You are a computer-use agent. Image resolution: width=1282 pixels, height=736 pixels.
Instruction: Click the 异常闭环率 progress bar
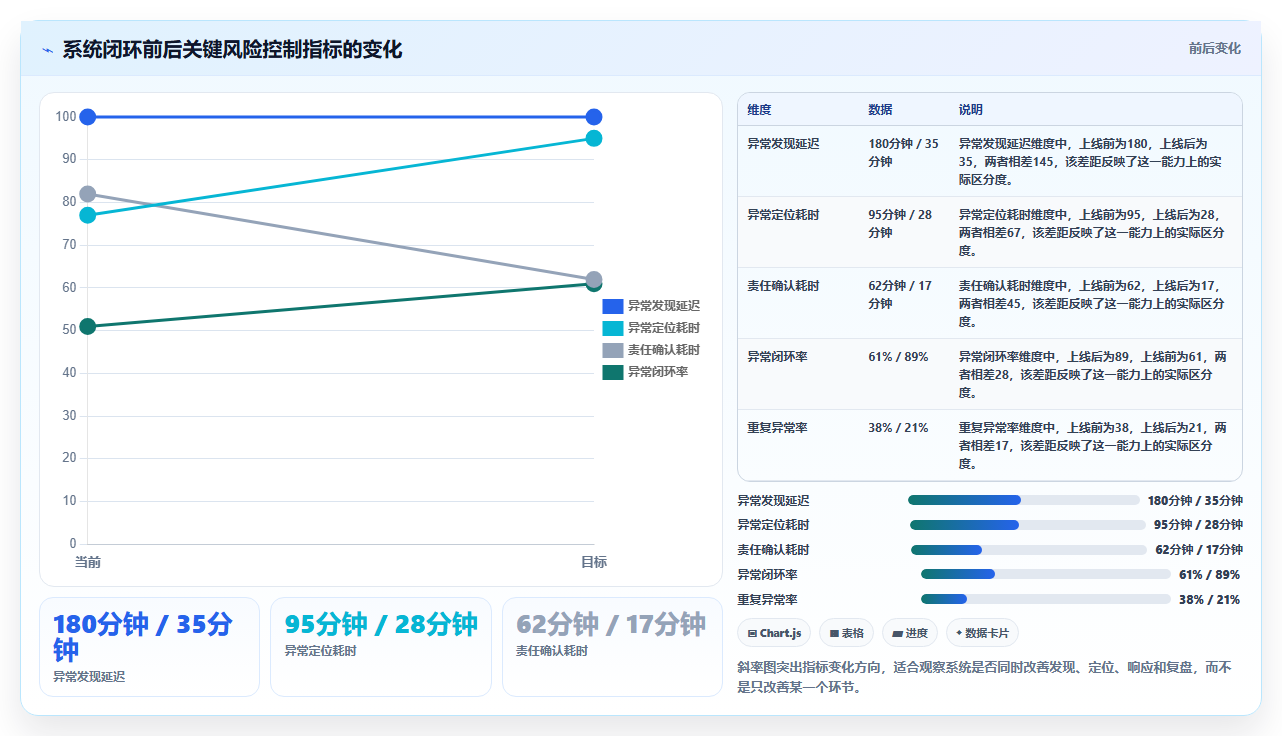pos(1045,575)
